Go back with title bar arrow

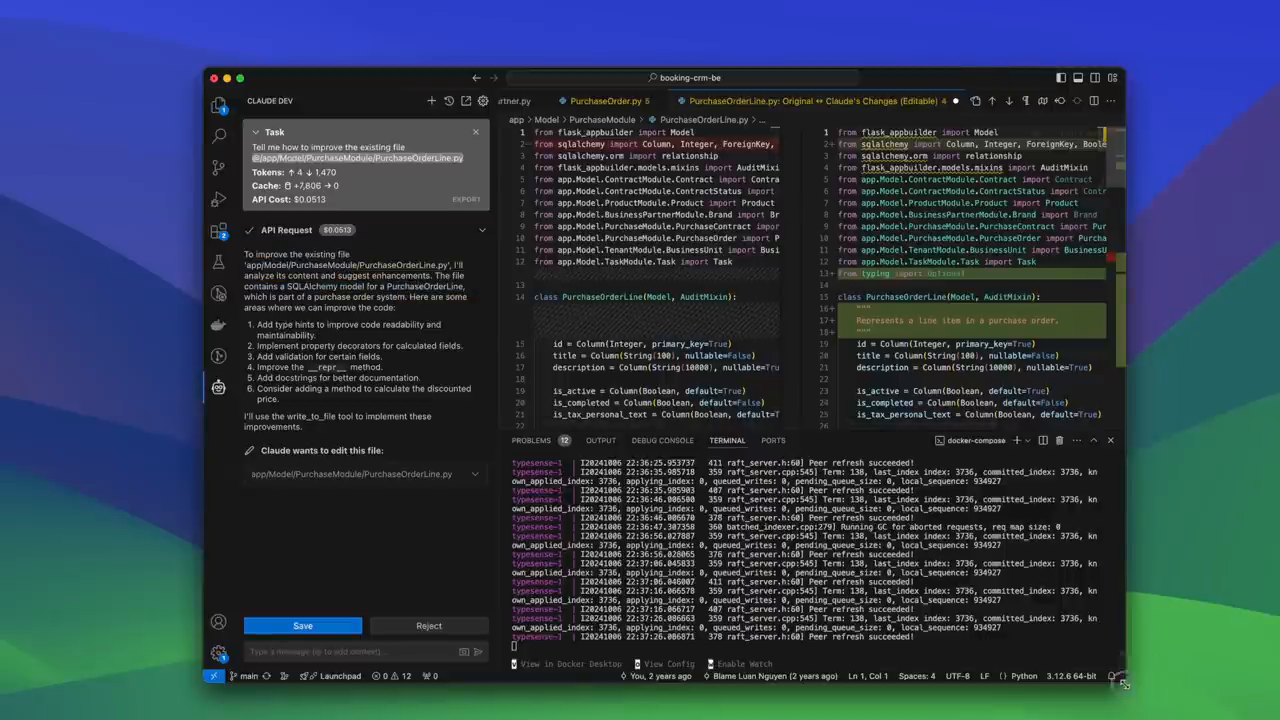pyautogui.click(x=476, y=78)
